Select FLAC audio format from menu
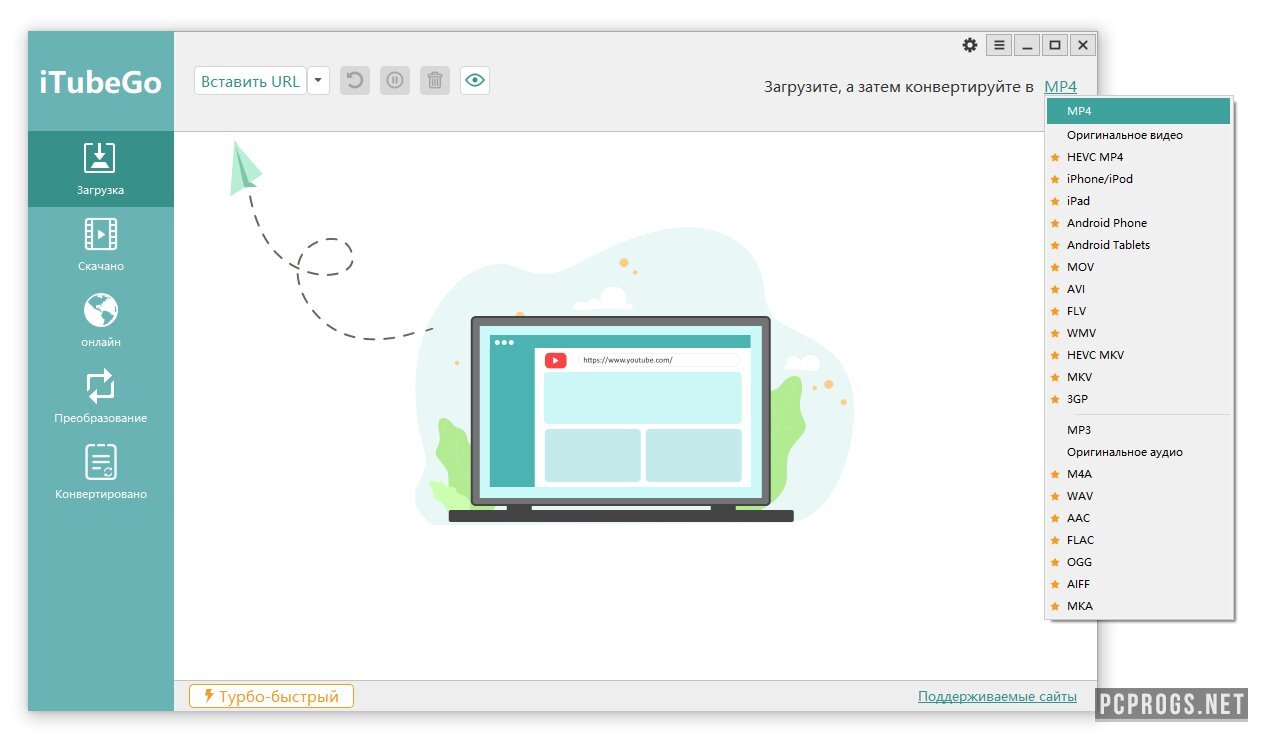The height and width of the screenshot is (739, 1262). click(1080, 539)
